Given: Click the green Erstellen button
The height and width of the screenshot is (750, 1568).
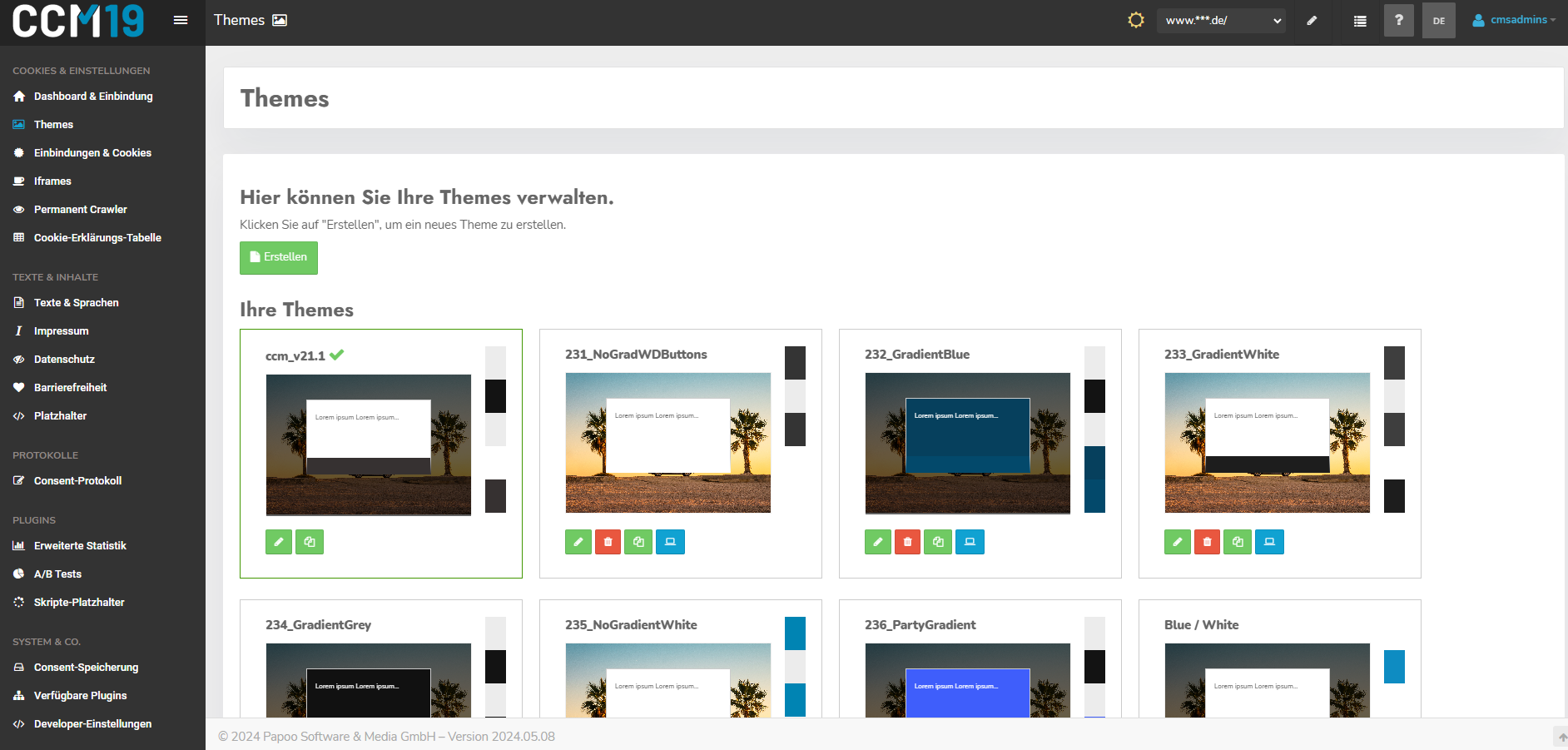Looking at the screenshot, I should pyautogui.click(x=279, y=257).
